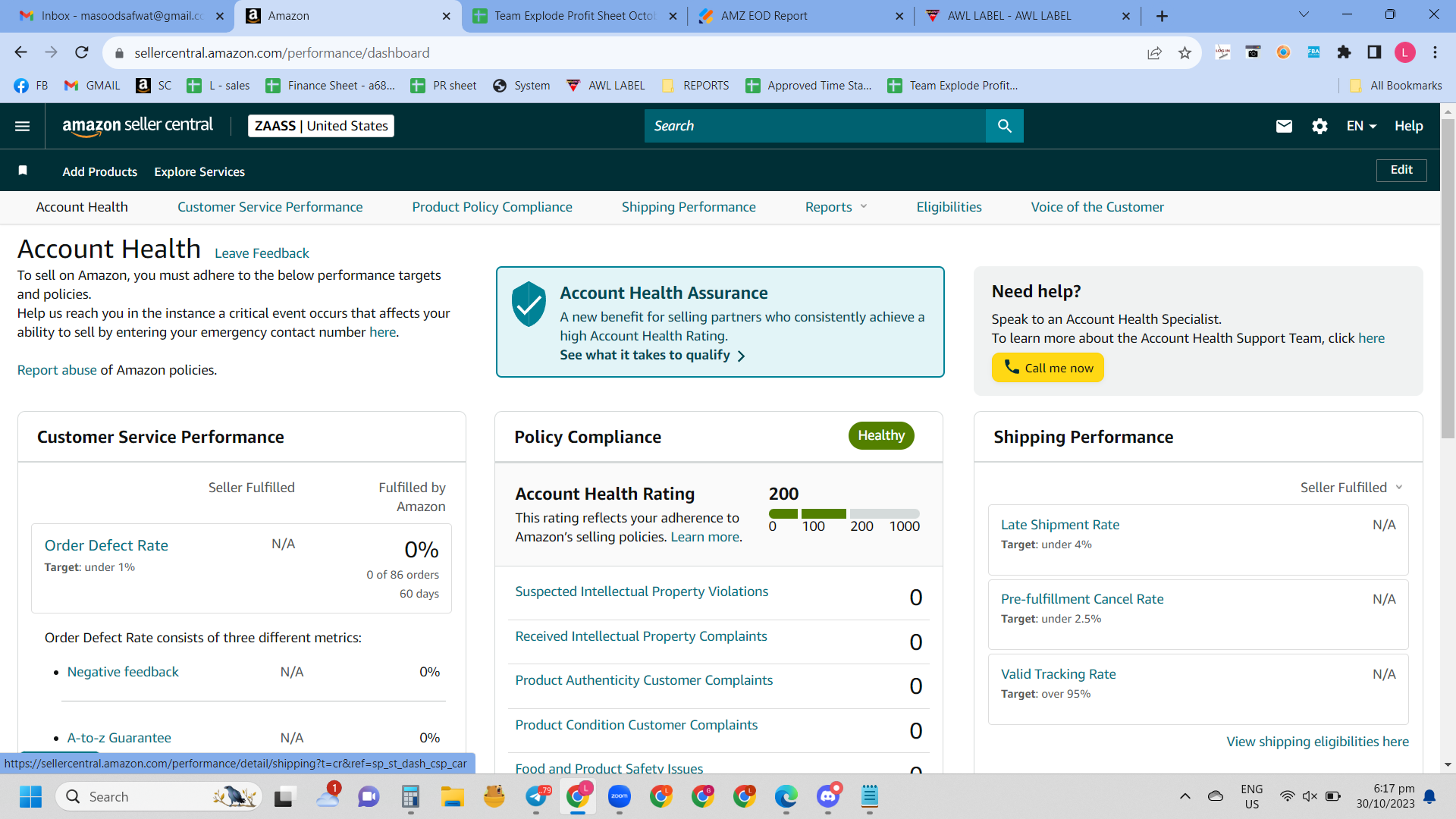Open the notification bell in system tray
This screenshot has width=1456, height=819.
point(1429,796)
